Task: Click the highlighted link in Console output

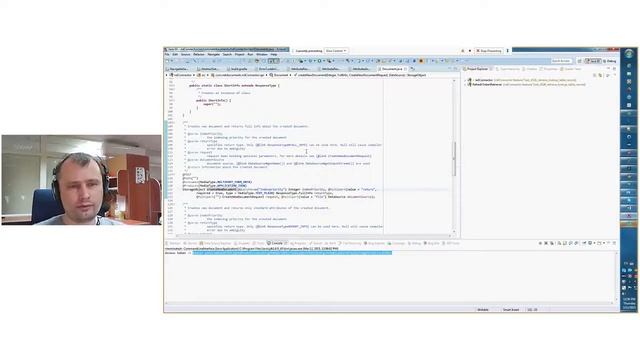Action: point(292,253)
